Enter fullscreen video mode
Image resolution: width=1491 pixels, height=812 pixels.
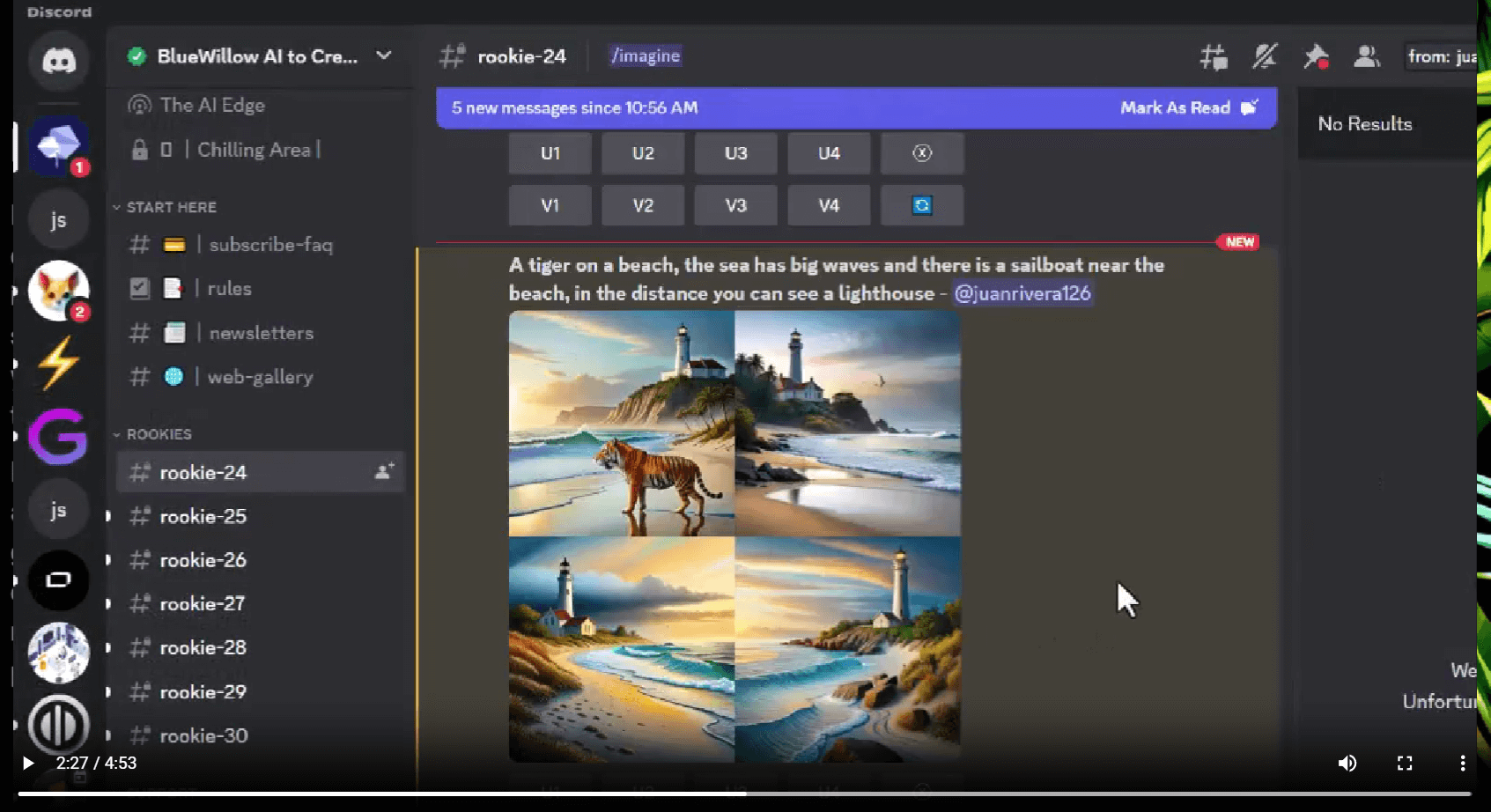(x=1405, y=764)
